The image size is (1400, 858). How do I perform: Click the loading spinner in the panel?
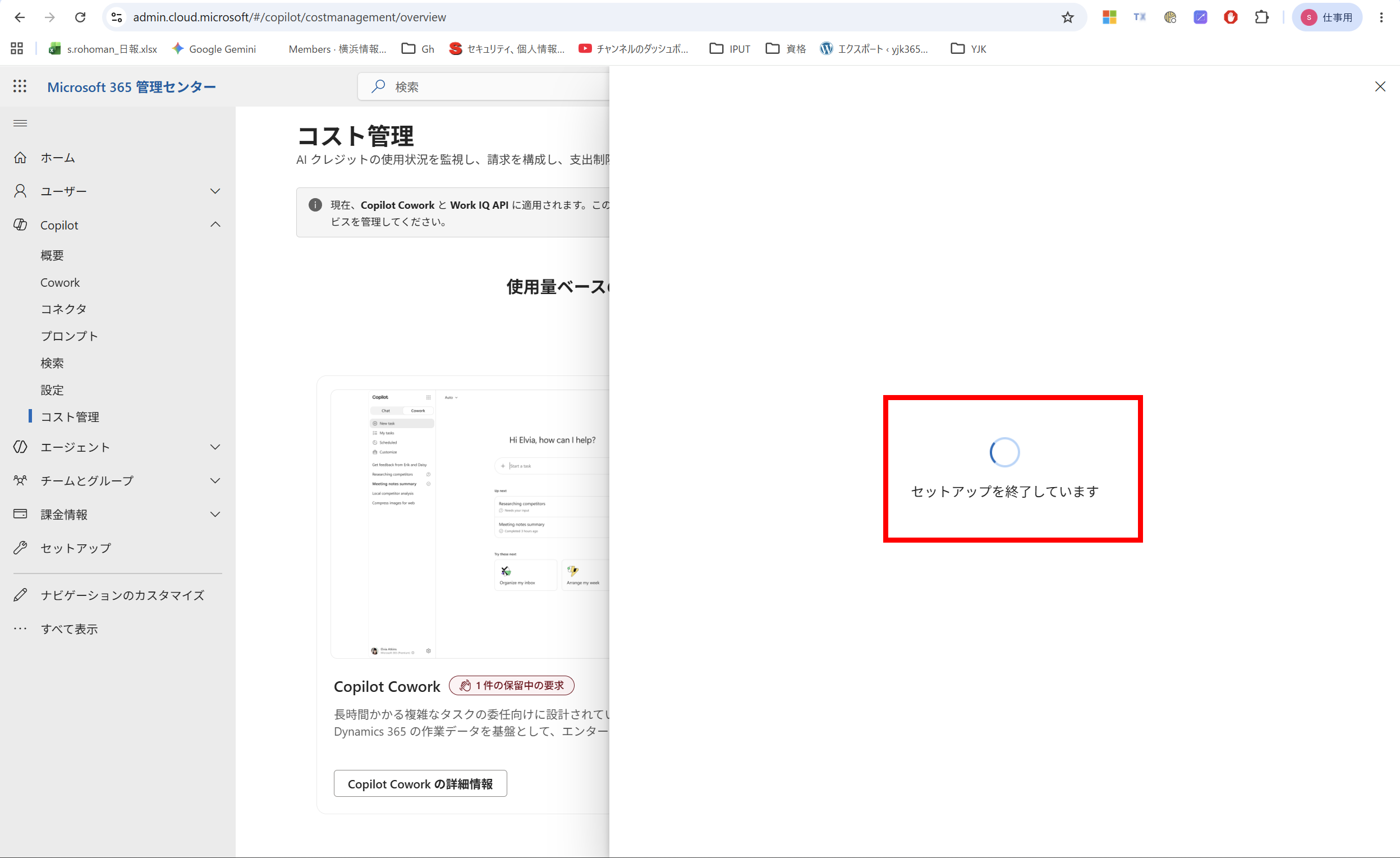click(1004, 452)
